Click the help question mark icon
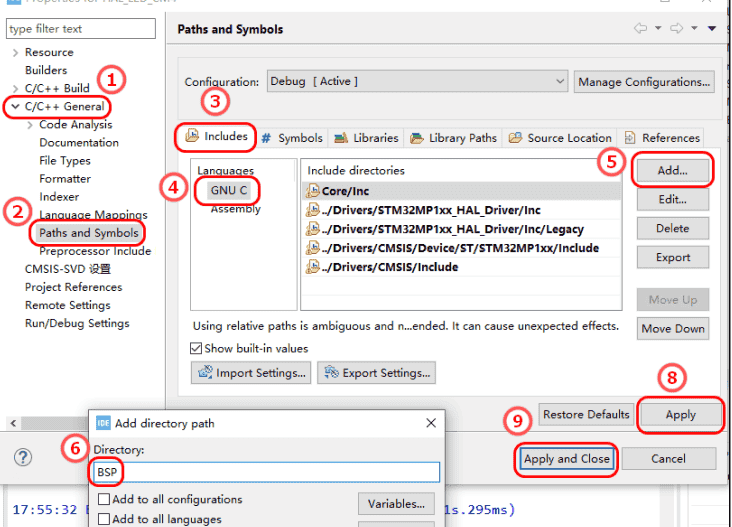 [x=23, y=458]
